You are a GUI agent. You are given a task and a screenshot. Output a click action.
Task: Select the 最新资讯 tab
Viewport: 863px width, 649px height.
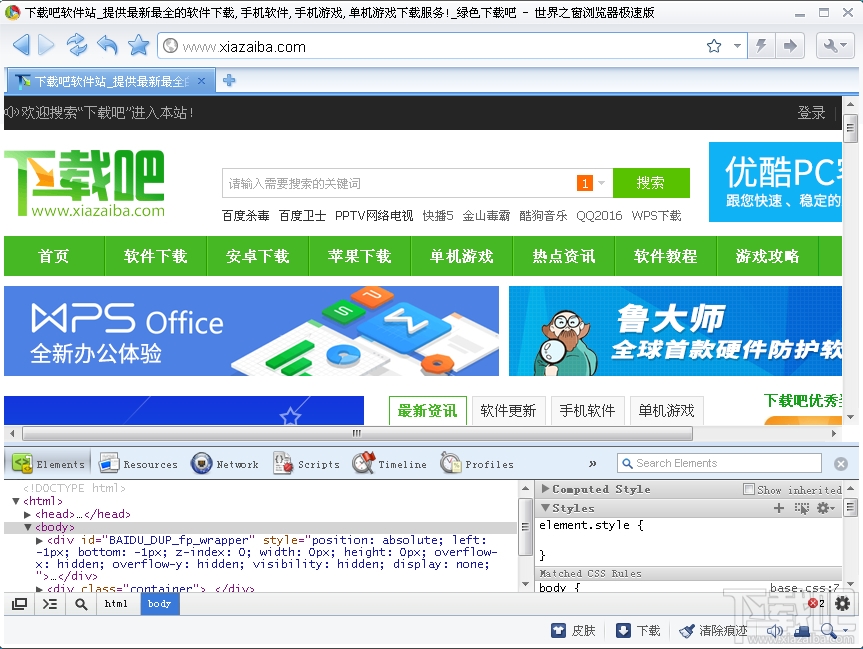[x=428, y=411]
